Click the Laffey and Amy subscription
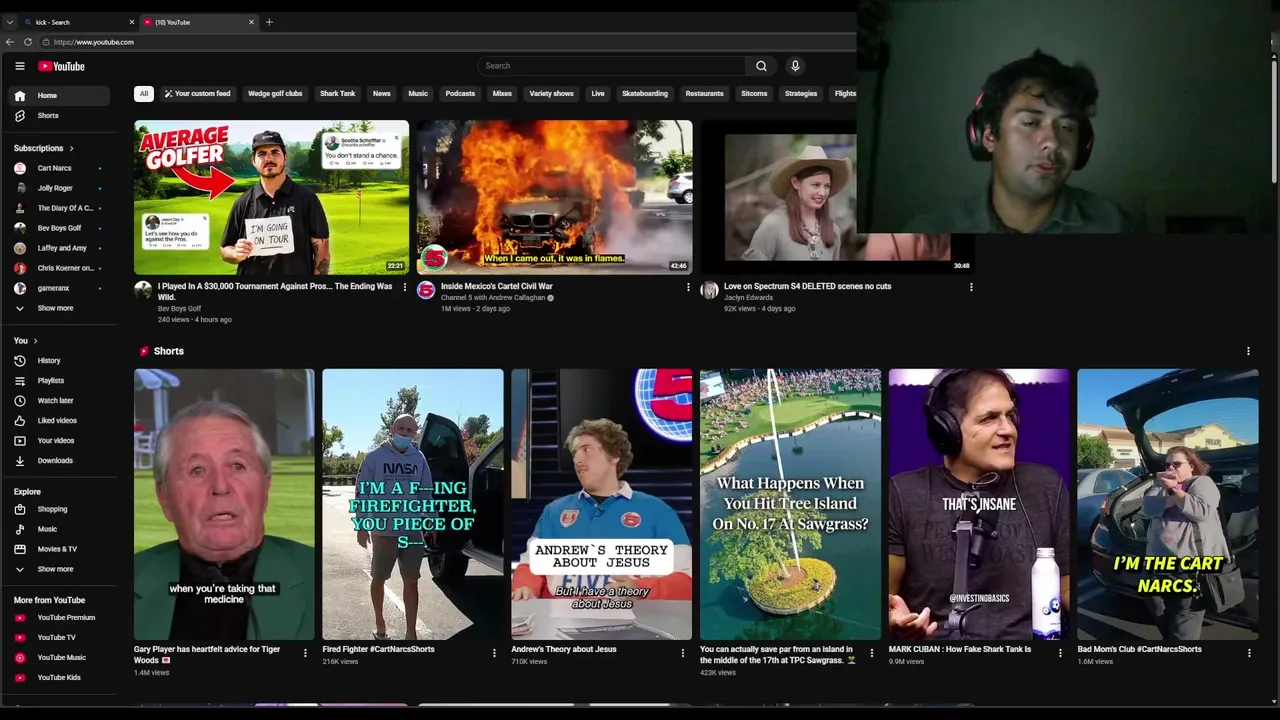This screenshot has height=720, width=1280. click(x=59, y=248)
